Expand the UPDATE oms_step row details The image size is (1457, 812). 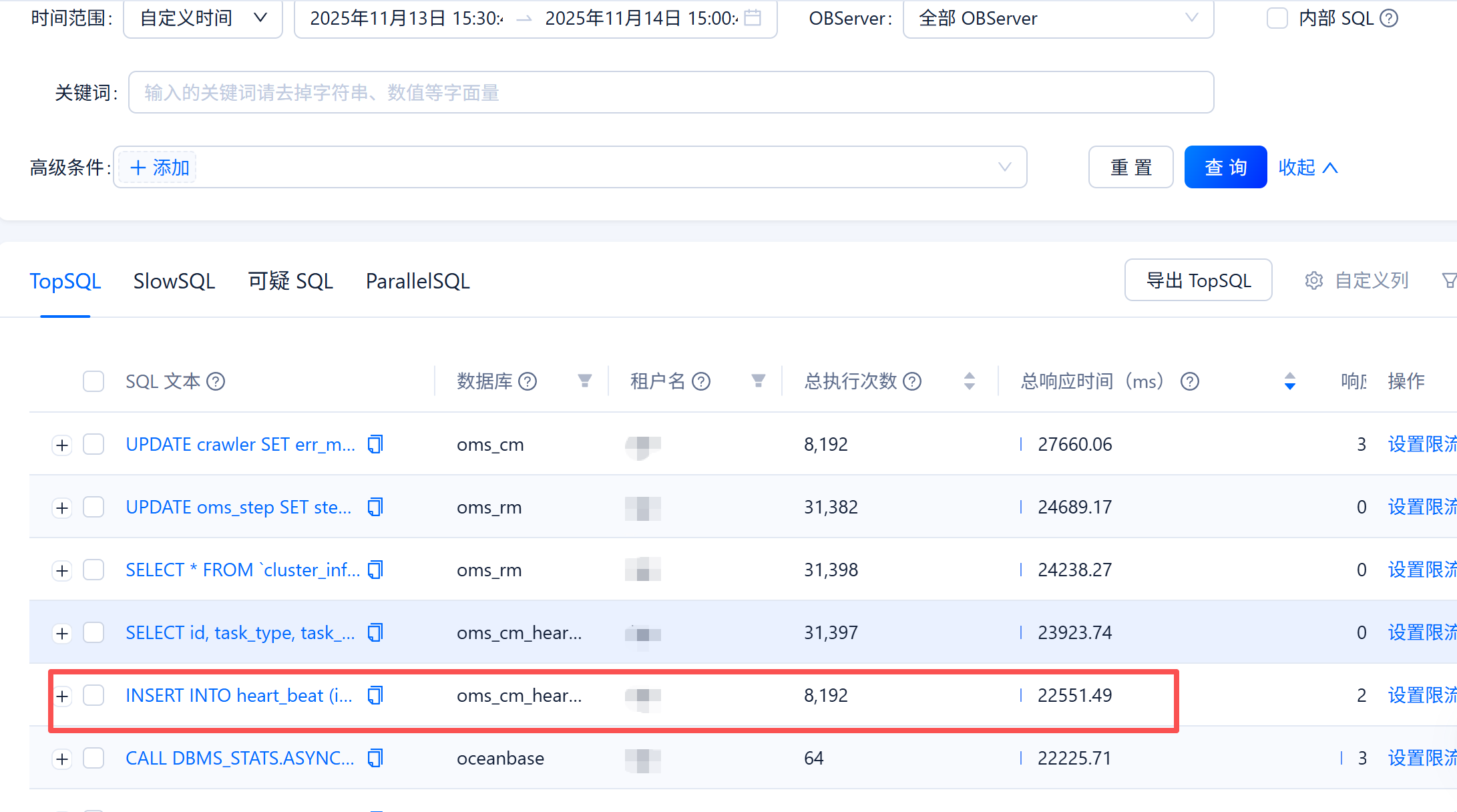pyautogui.click(x=62, y=507)
